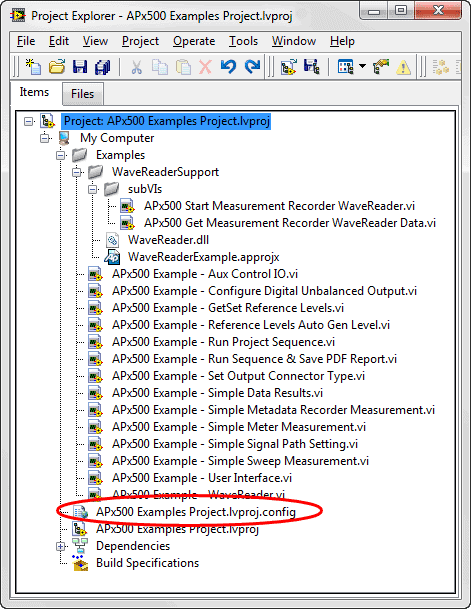Open the Operate menu

click(194, 41)
